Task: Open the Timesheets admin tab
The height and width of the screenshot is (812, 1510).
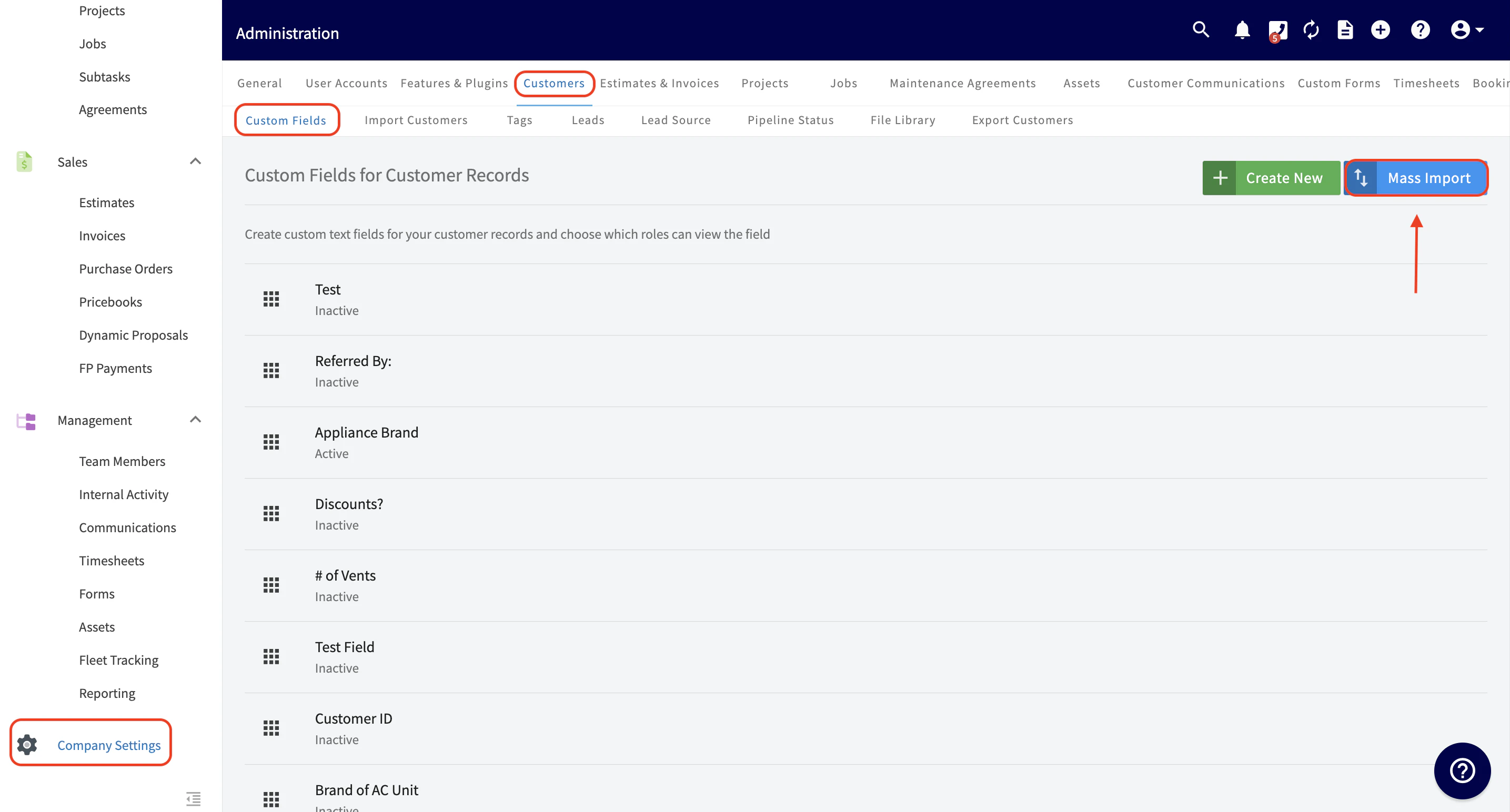Action: [x=1426, y=83]
